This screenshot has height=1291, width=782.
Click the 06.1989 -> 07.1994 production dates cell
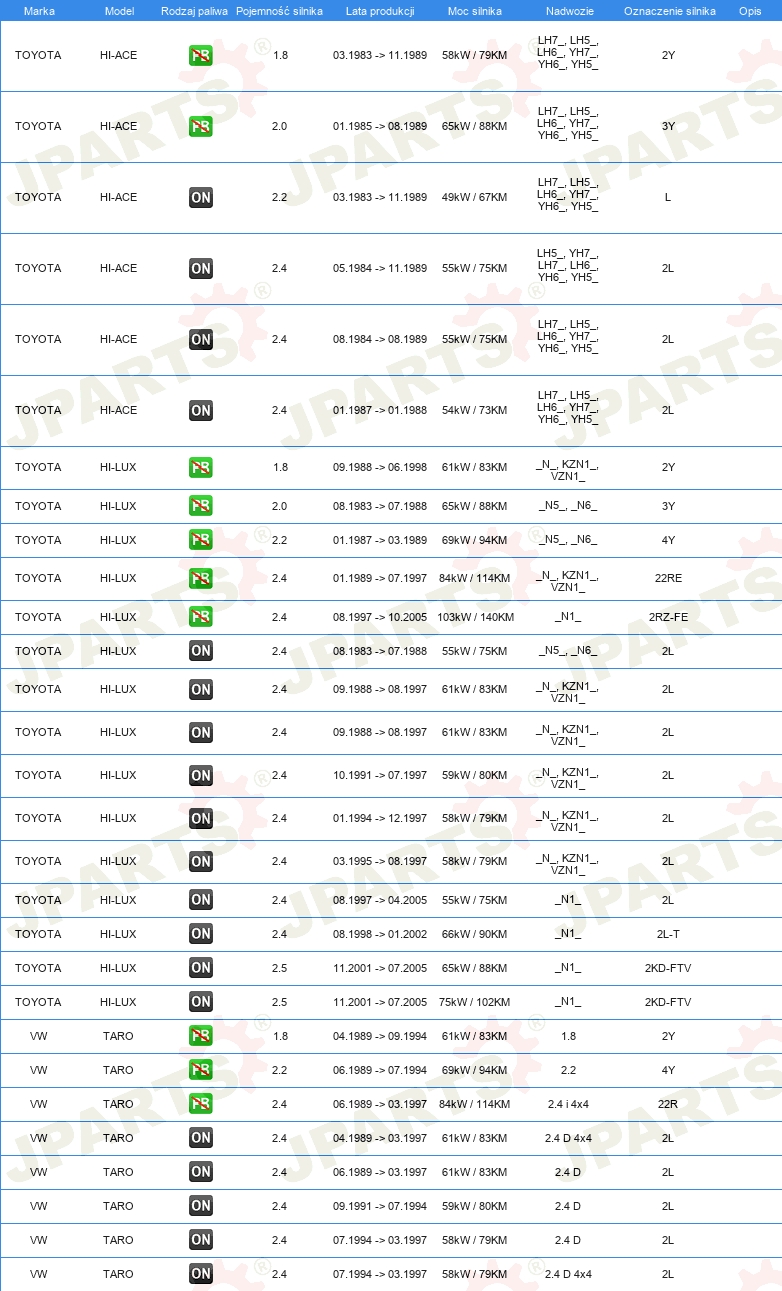click(x=380, y=1070)
